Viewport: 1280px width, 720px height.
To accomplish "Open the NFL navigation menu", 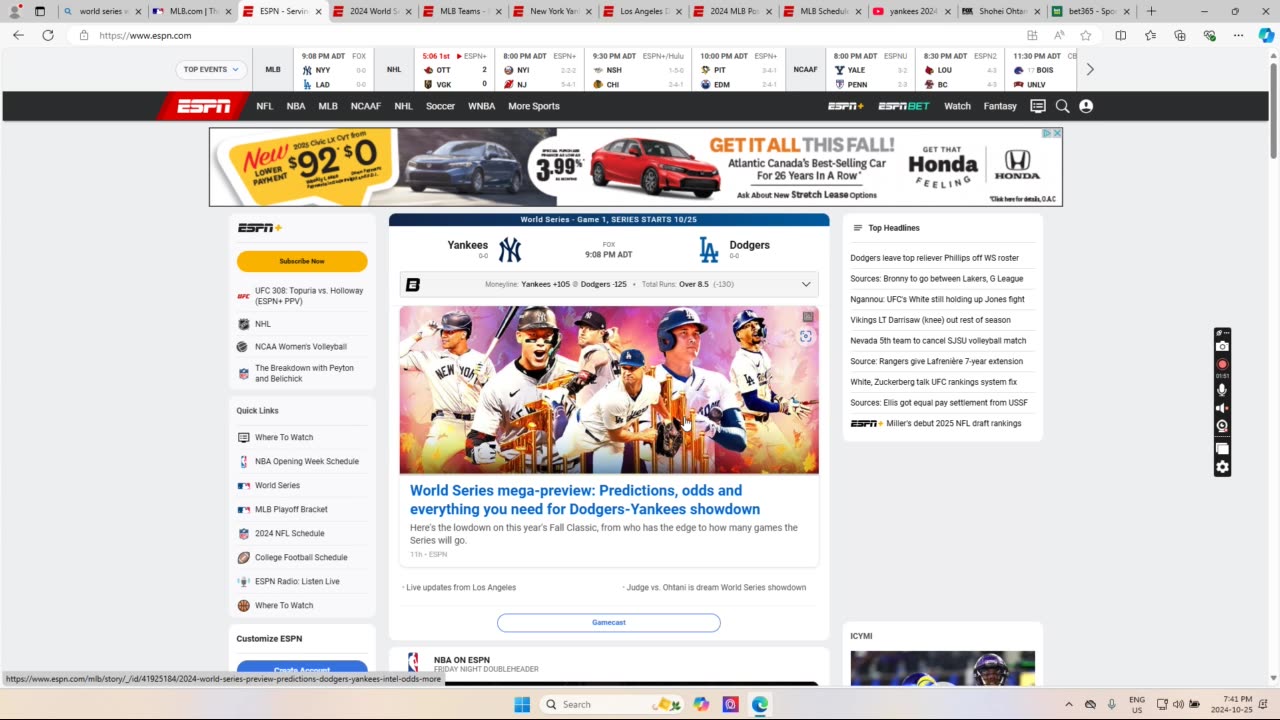I will [264, 106].
